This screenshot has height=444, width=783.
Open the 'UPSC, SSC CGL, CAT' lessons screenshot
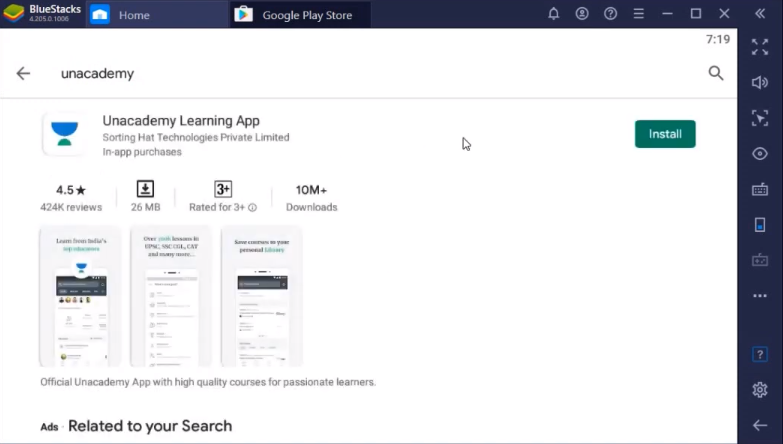click(171, 296)
